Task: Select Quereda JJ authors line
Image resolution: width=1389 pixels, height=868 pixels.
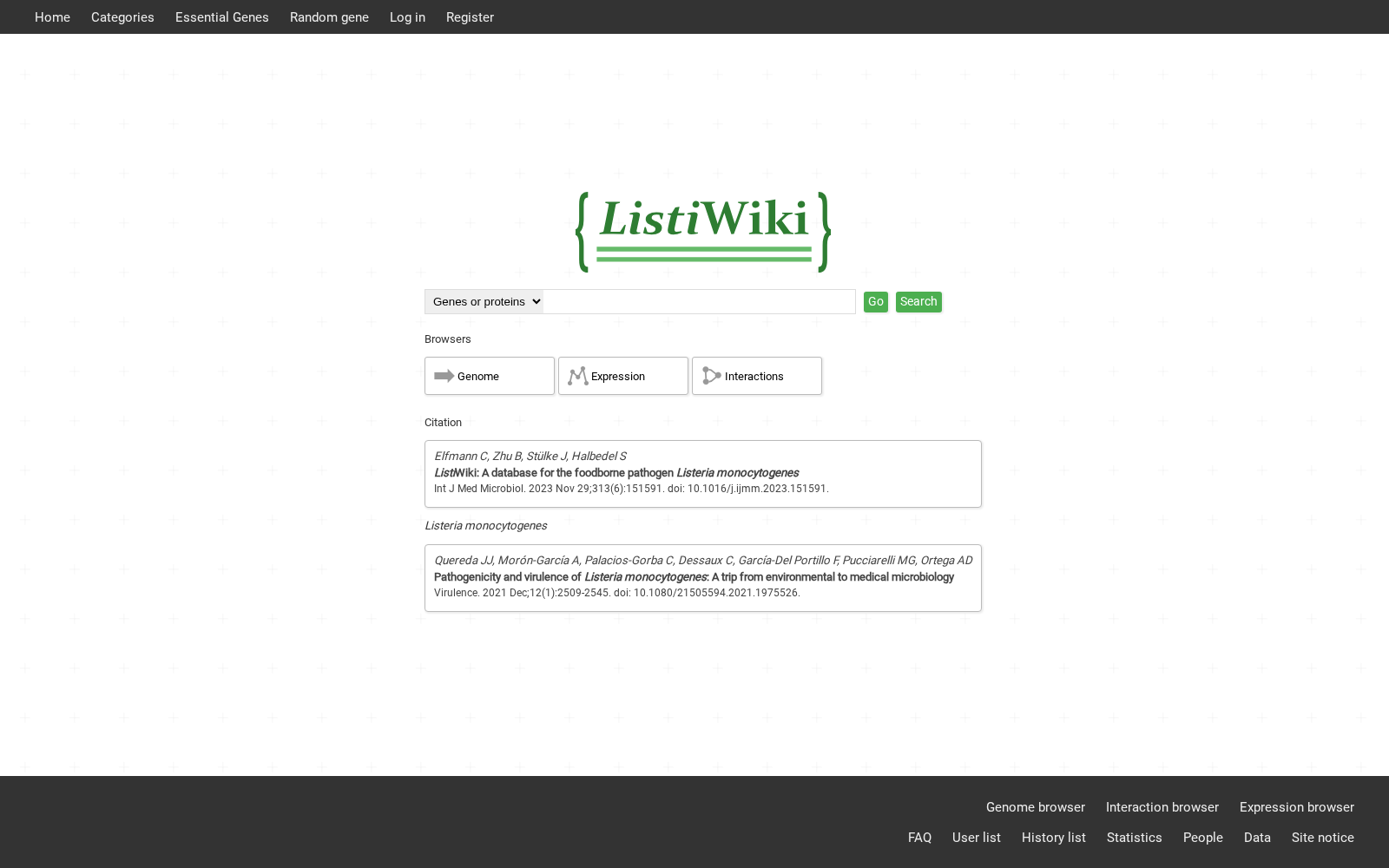Action: point(703,561)
